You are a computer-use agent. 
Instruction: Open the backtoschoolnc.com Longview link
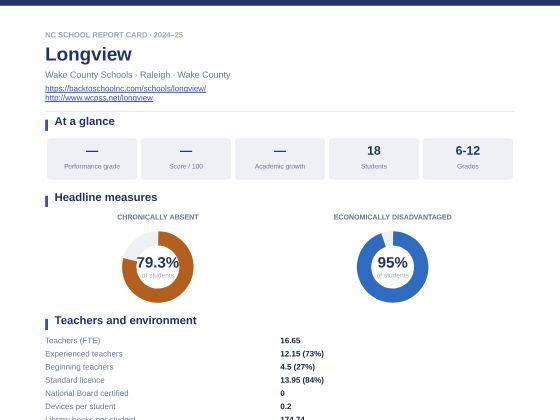click(x=125, y=88)
